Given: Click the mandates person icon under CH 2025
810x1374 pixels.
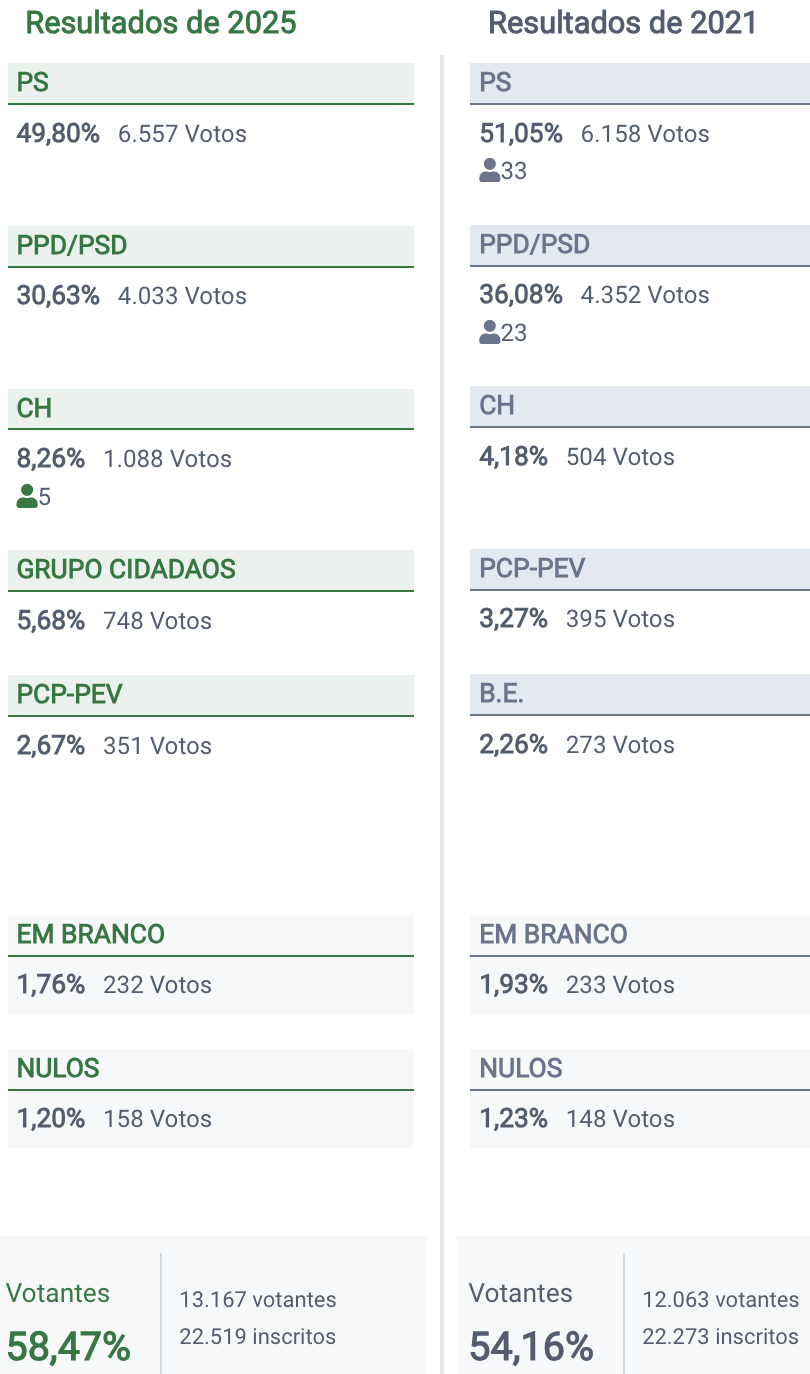Looking at the screenshot, I should tap(27, 496).
